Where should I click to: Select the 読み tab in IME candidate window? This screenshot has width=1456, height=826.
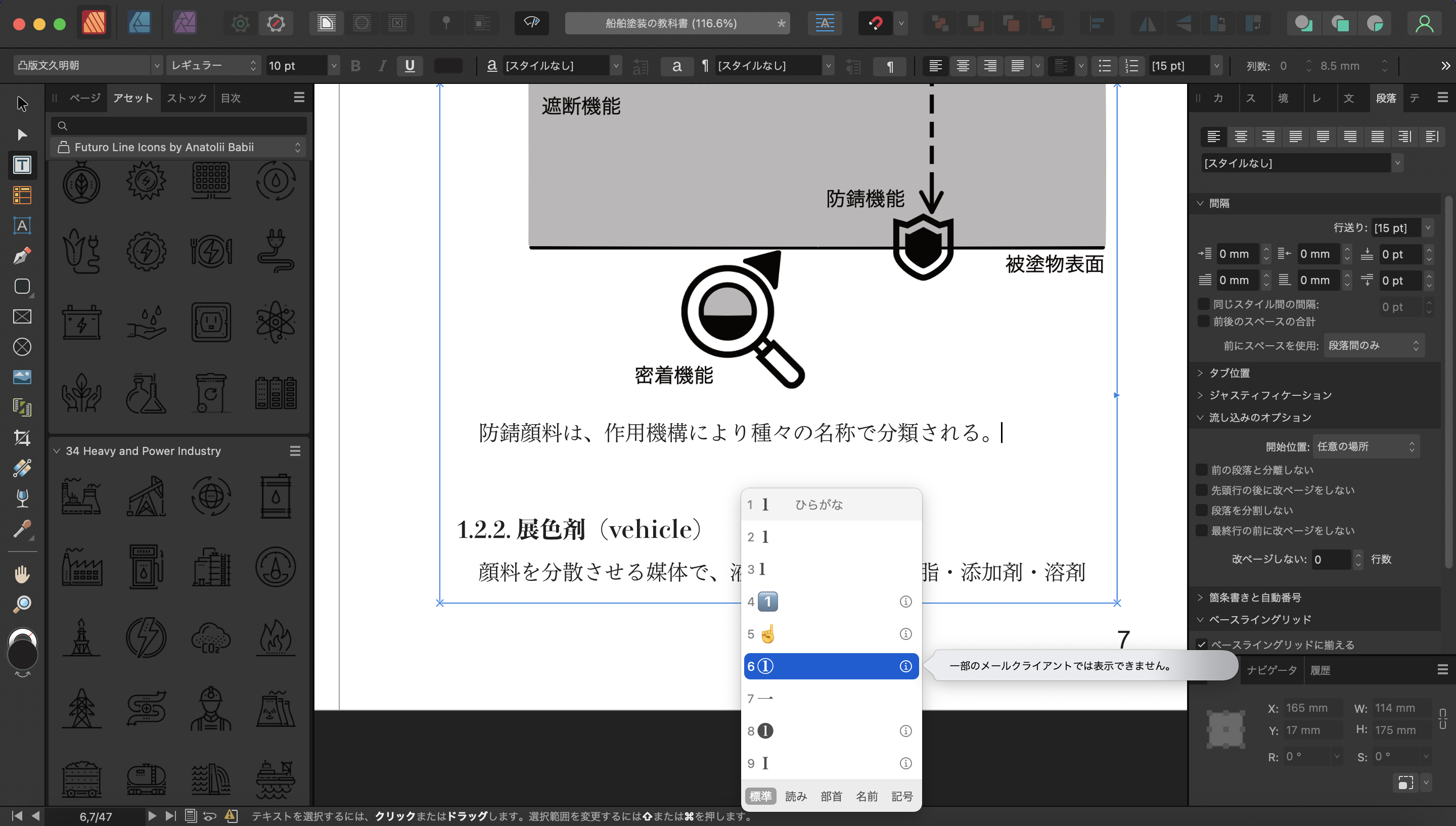pyautogui.click(x=796, y=797)
